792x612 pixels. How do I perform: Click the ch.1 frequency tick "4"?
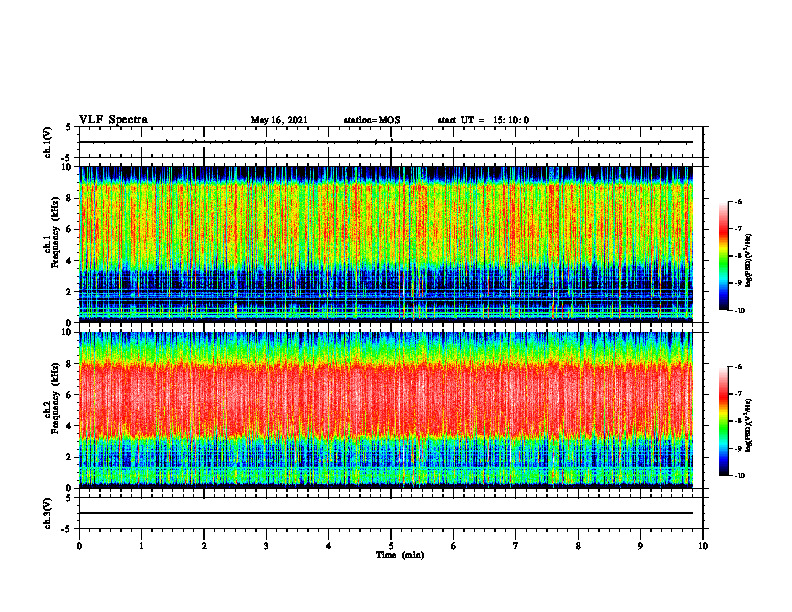pyautogui.click(x=70, y=261)
